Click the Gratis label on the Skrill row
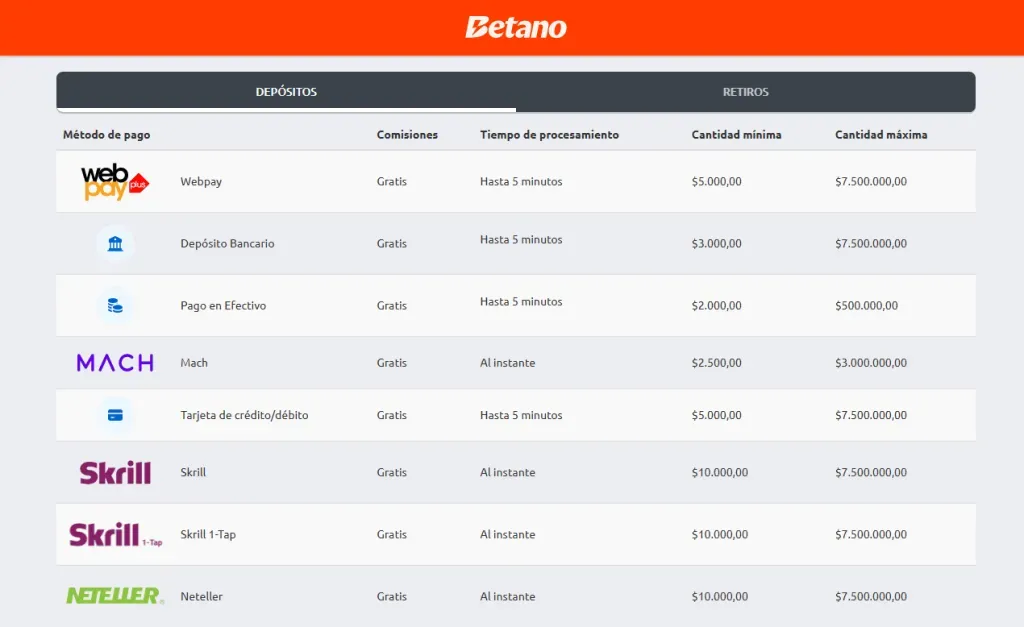 [391, 472]
